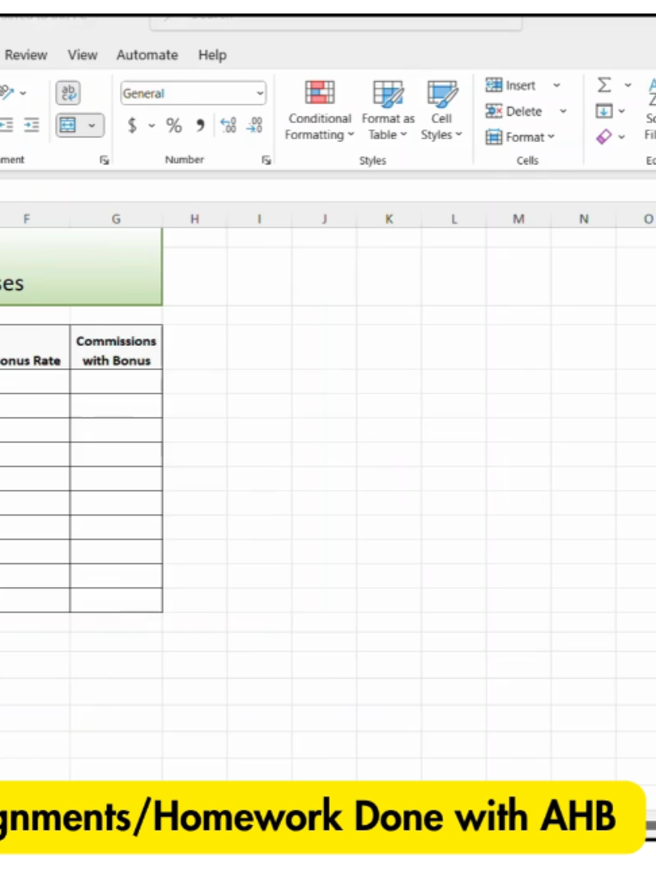Select the "Commissions with Bonus" header cell
The height and width of the screenshot is (874, 656).
click(116, 347)
